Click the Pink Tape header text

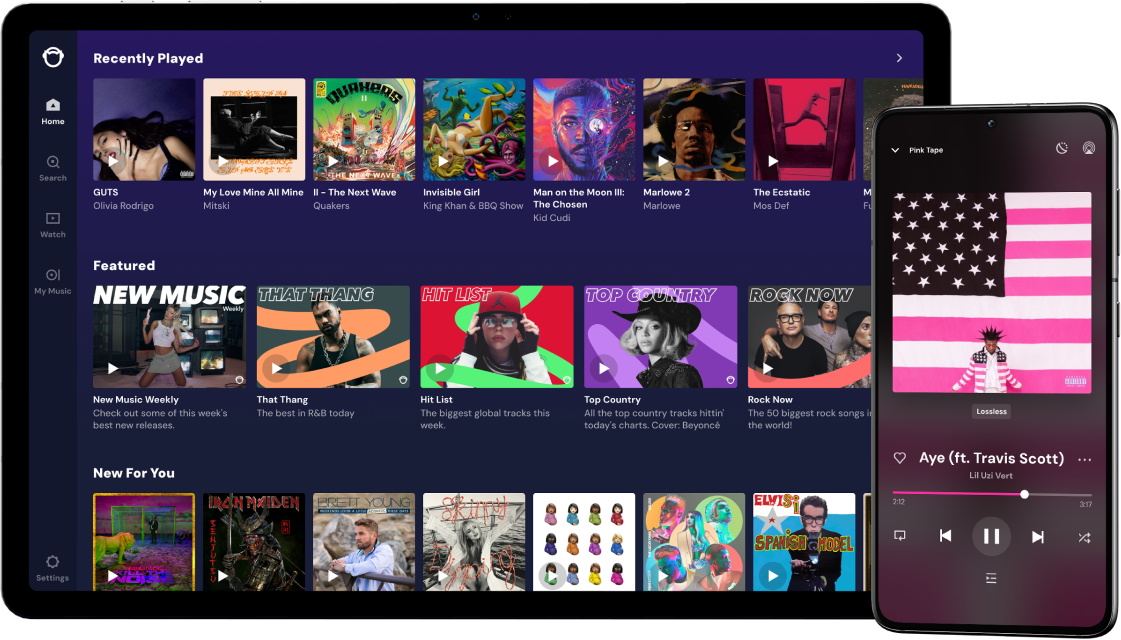click(926, 150)
